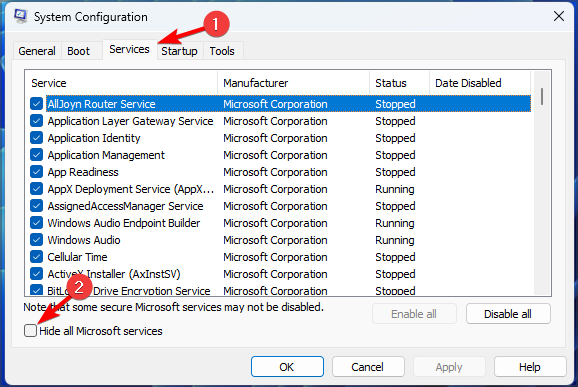Click Microsoft Corporation in App Readiness row
The height and width of the screenshot is (387, 578).
coord(275,172)
